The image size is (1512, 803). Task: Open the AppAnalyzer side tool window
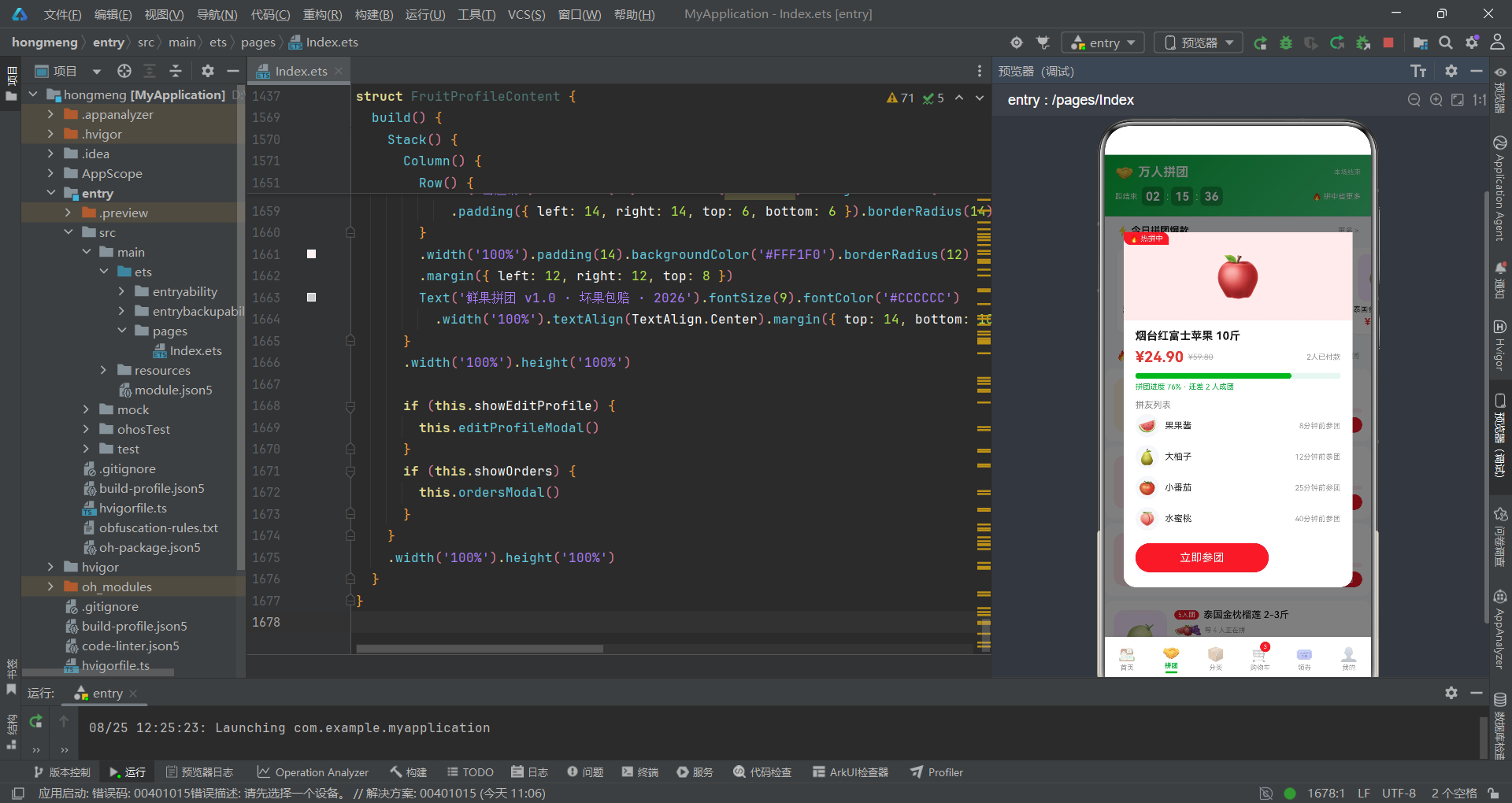(x=1500, y=630)
